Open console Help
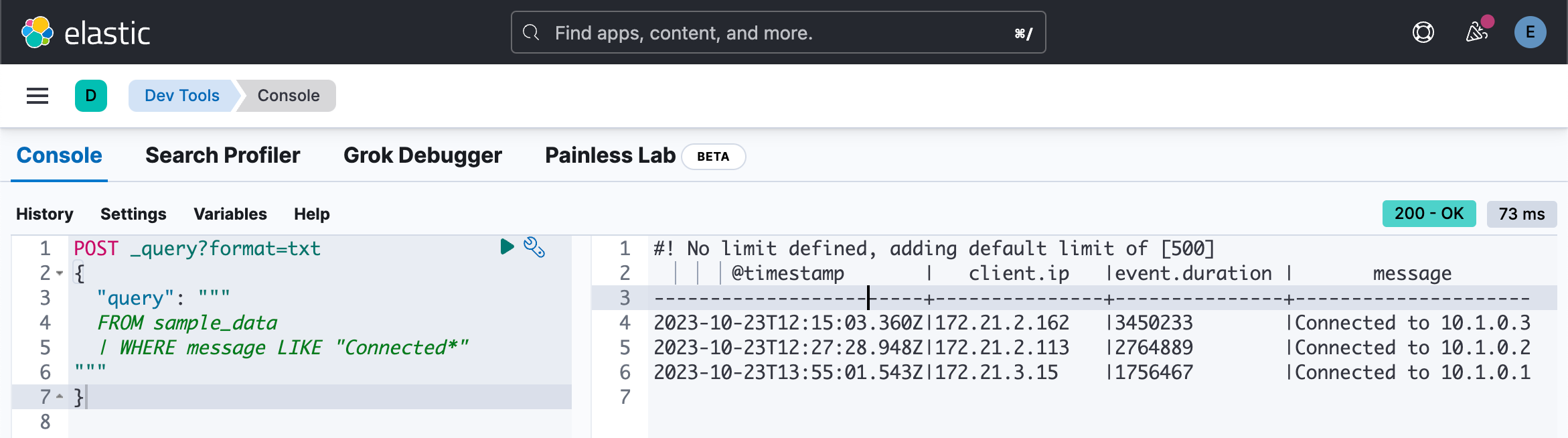The height and width of the screenshot is (438, 1568). 312,214
